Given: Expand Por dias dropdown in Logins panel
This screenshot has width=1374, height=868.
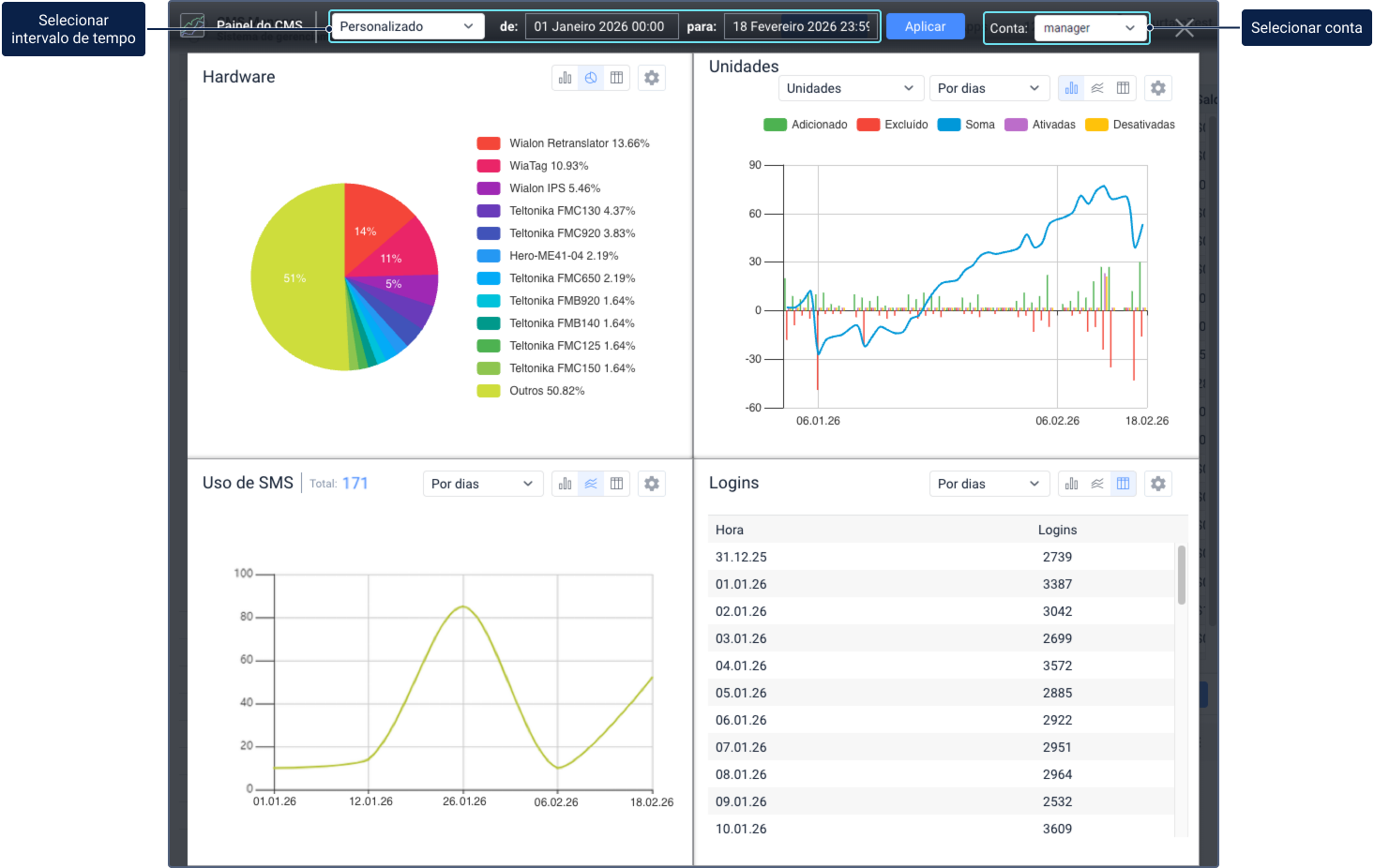Looking at the screenshot, I should tap(989, 484).
